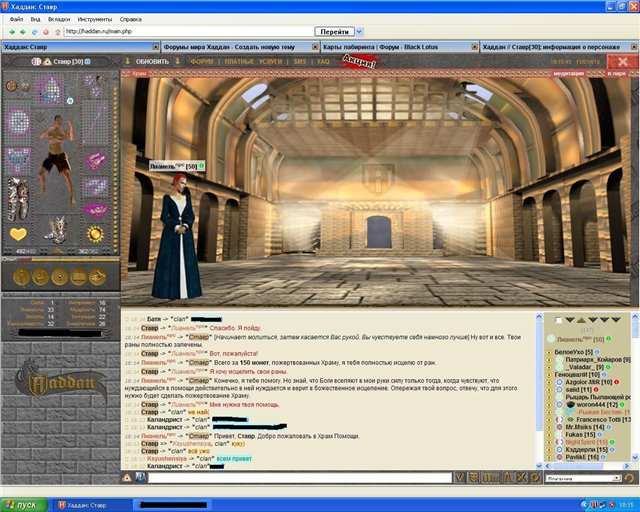
Task: Click the smiley face chat toolbar button
Action: pos(474,477)
